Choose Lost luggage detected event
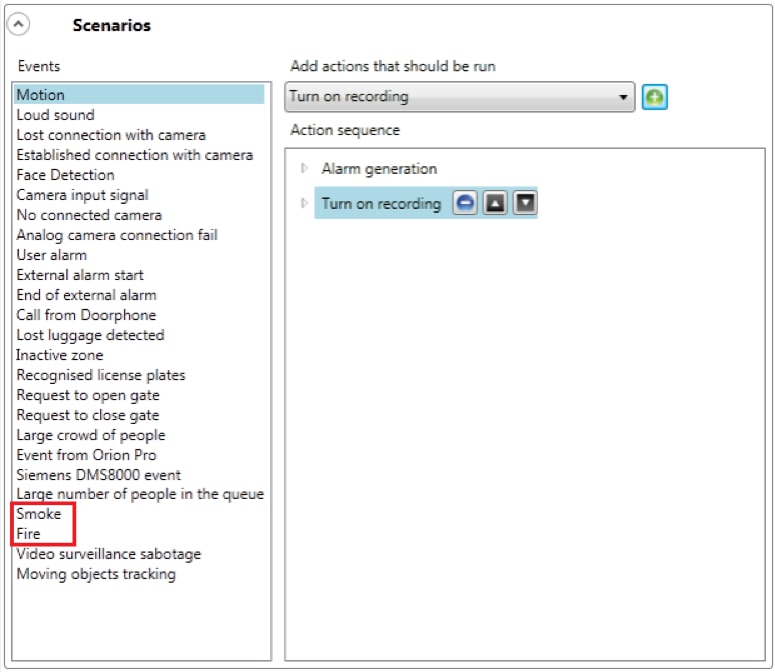The height and width of the screenshot is (672, 775). (90, 335)
